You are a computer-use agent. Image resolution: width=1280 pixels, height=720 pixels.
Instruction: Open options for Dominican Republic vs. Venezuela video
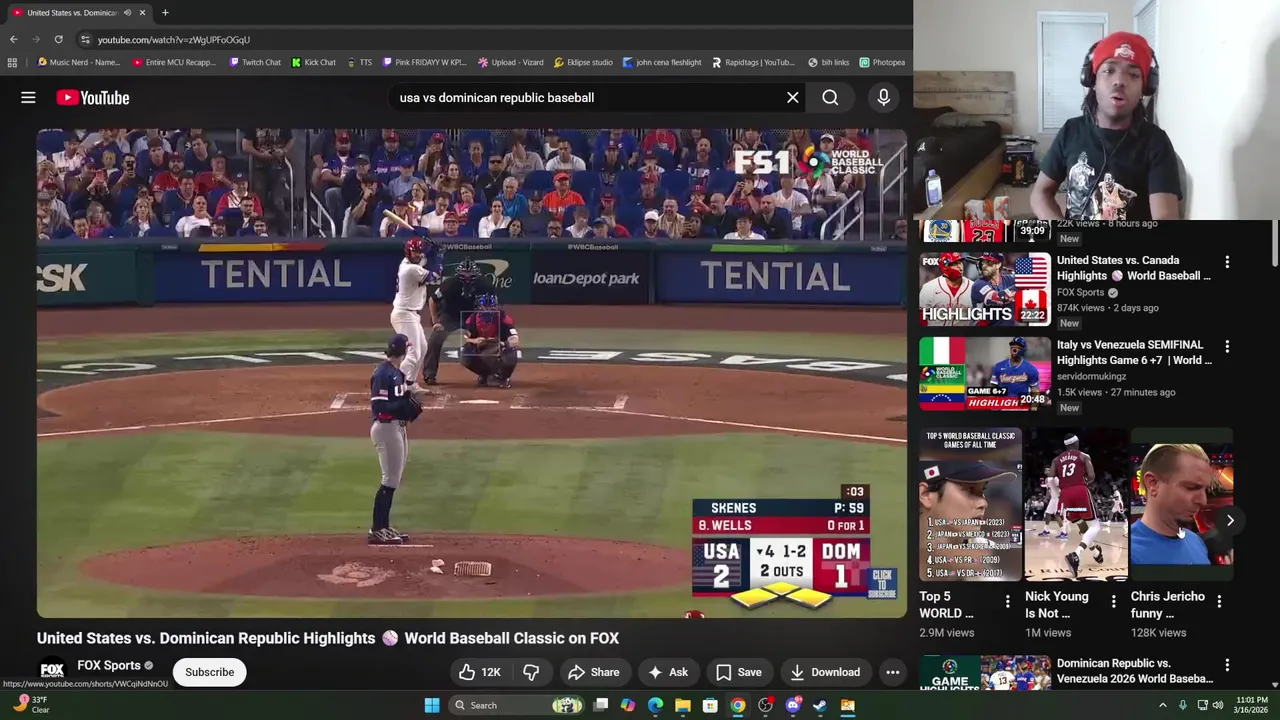pos(1227,665)
